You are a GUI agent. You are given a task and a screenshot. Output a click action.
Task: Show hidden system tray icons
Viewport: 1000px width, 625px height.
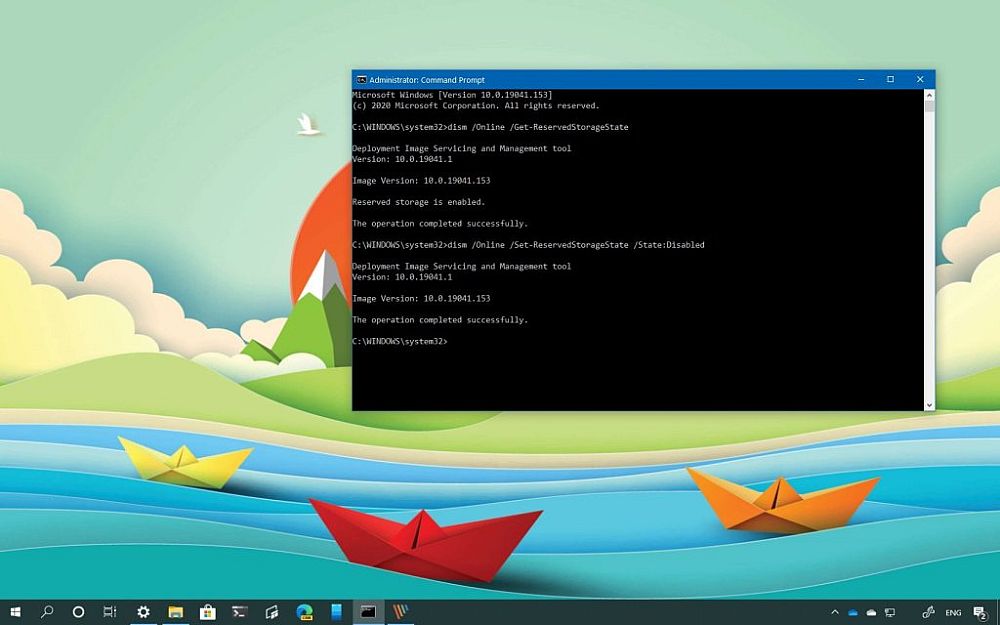(x=835, y=613)
